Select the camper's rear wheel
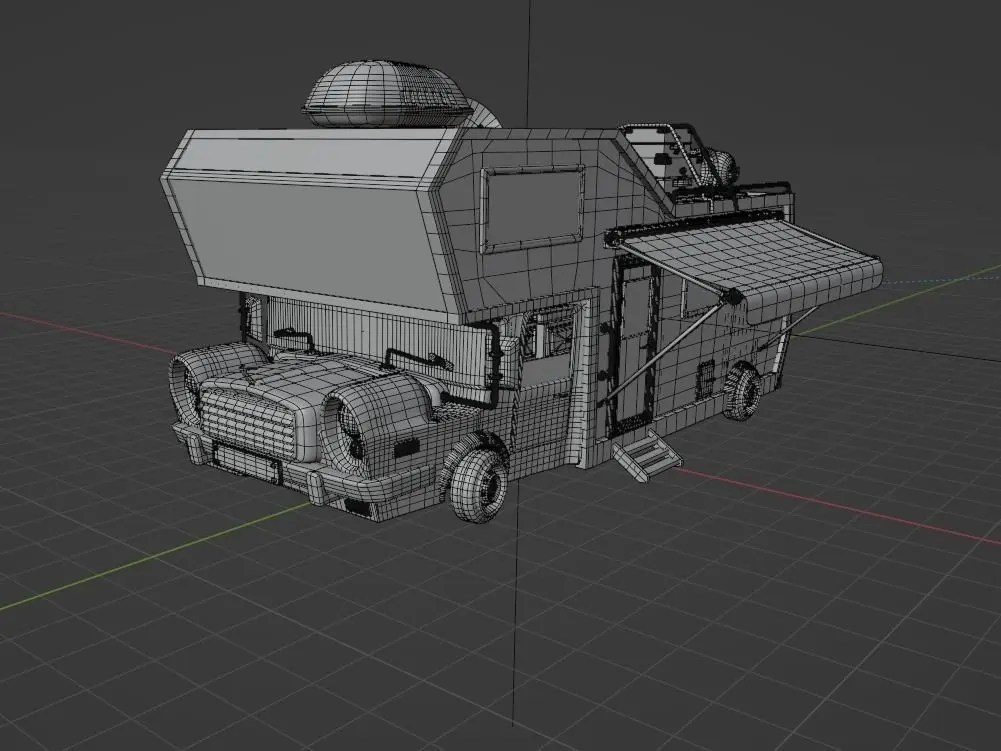The width and height of the screenshot is (1001, 751). tap(742, 392)
